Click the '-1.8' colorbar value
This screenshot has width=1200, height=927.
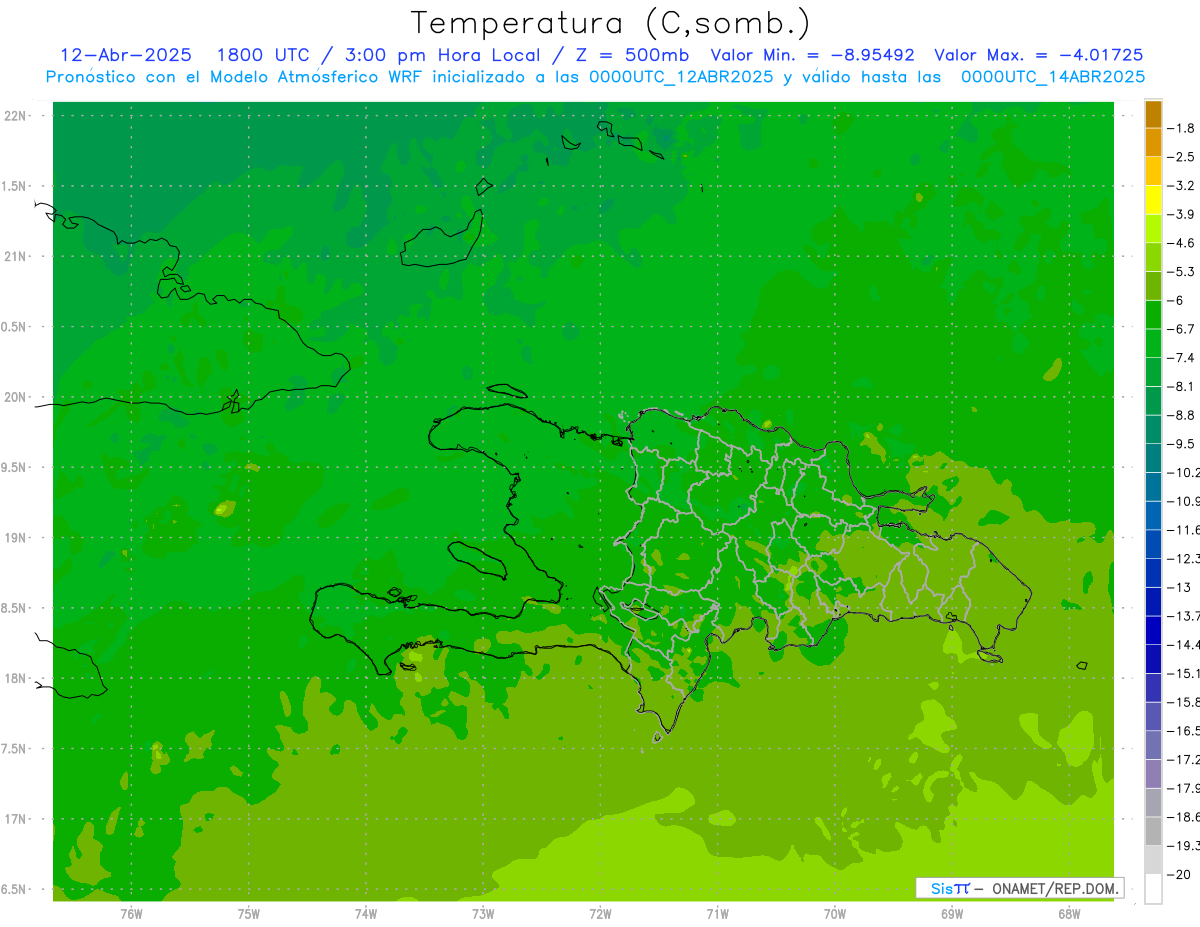tap(1181, 128)
